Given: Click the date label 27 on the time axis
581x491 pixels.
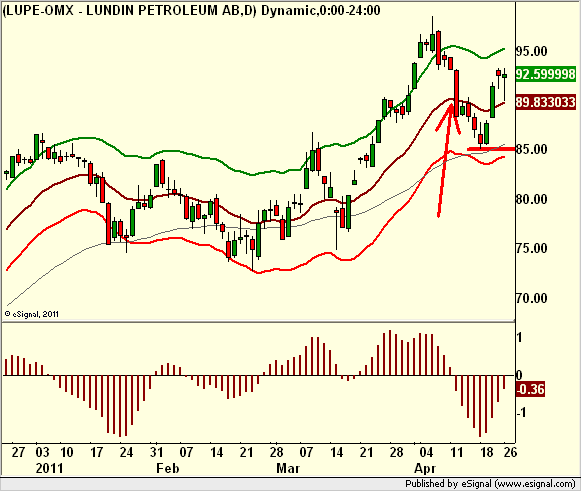Looking at the screenshot, I should tap(18, 452).
